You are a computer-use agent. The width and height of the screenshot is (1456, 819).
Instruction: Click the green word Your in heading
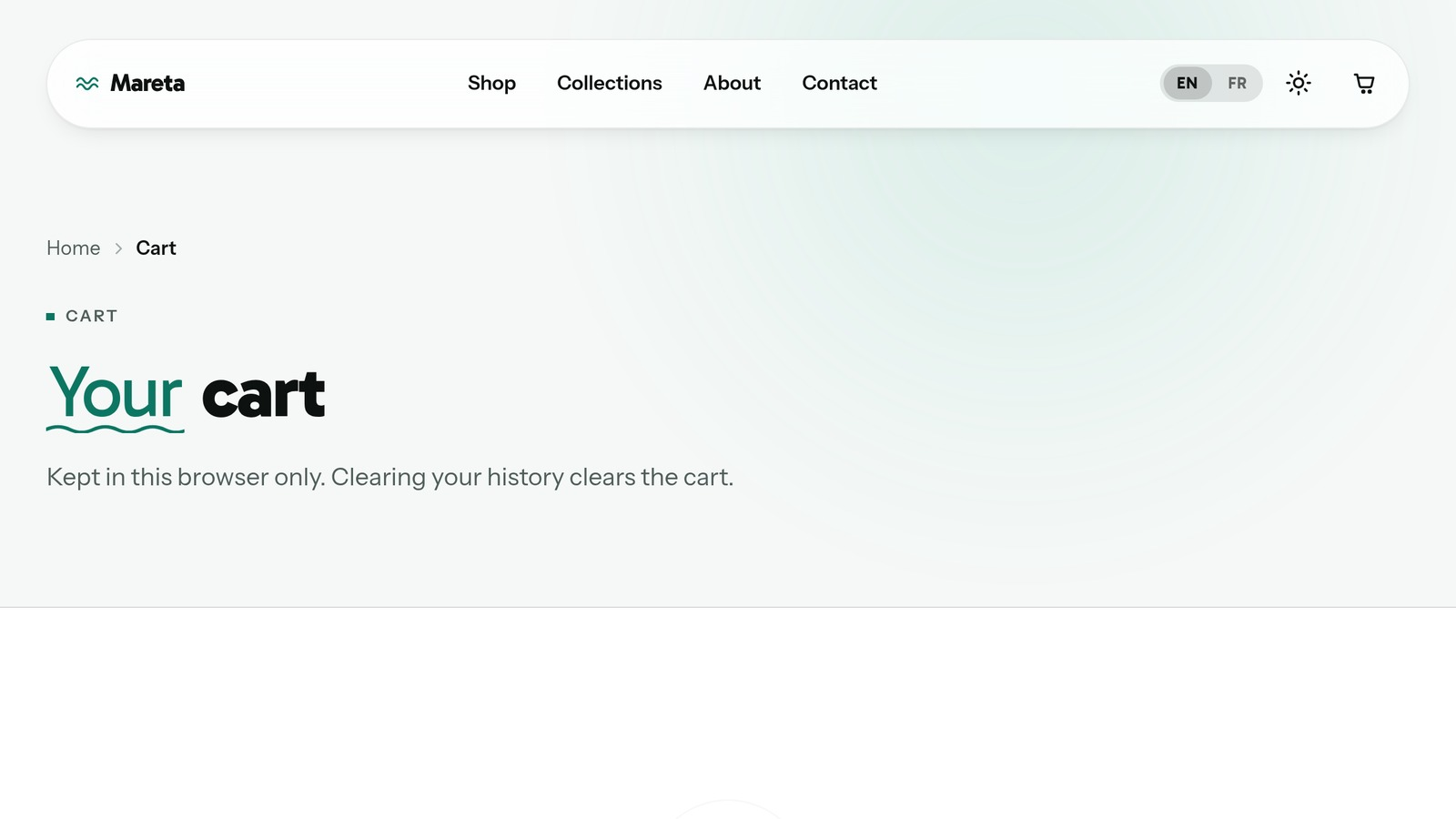[116, 393]
